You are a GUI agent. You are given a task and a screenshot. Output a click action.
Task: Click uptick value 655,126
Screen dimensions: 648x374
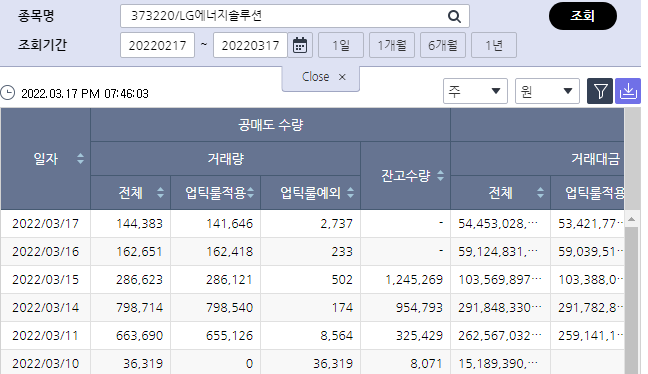tap(229, 336)
